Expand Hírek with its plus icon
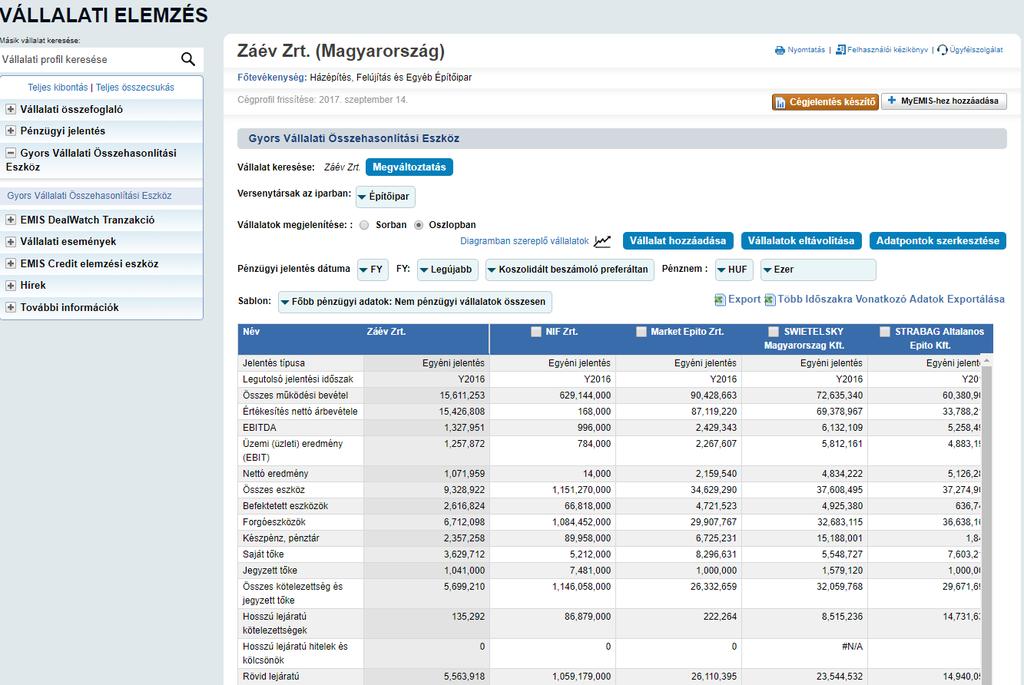This screenshot has height=685, width=1024. [x=10, y=285]
